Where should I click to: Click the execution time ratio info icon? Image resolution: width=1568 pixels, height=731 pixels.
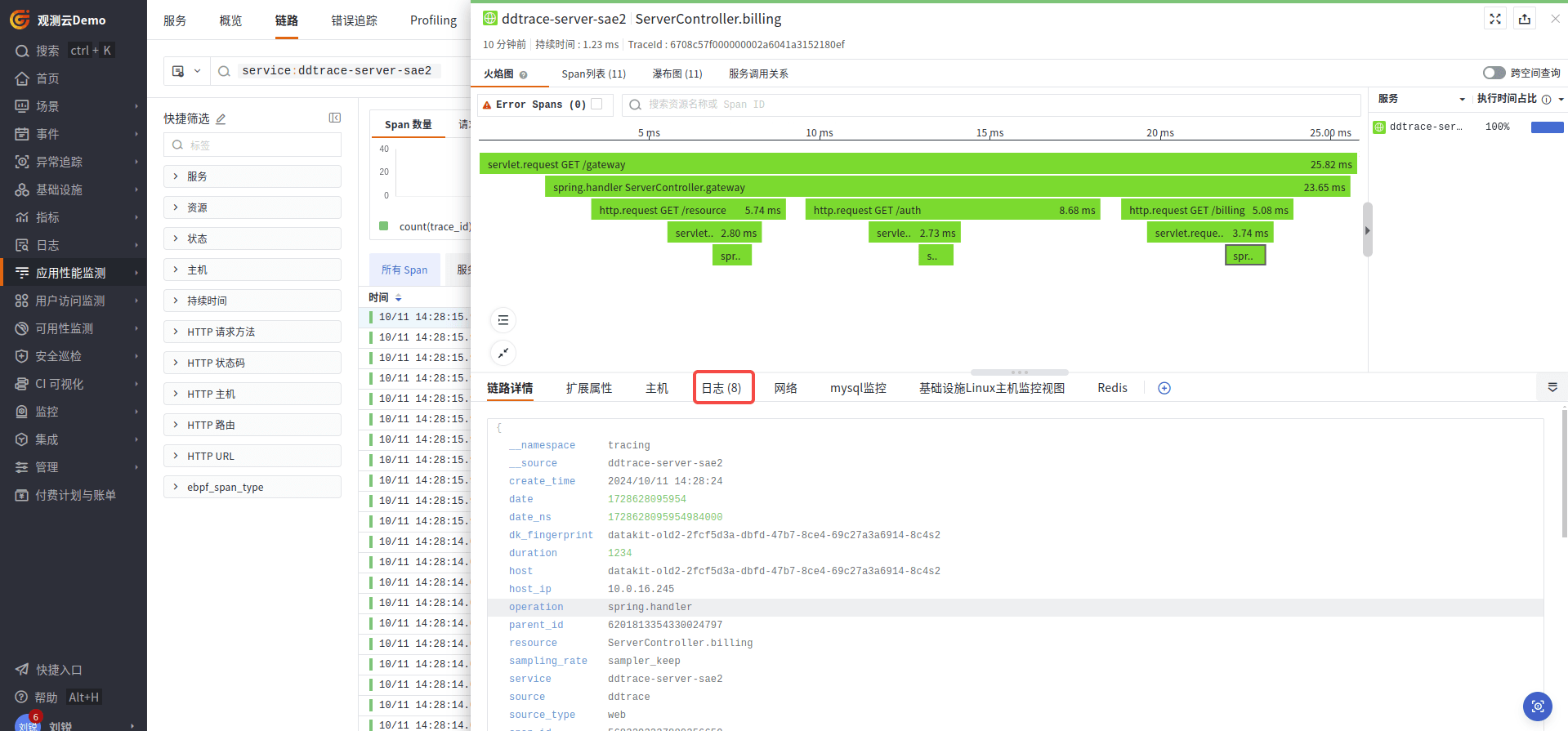pyautogui.click(x=1546, y=100)
